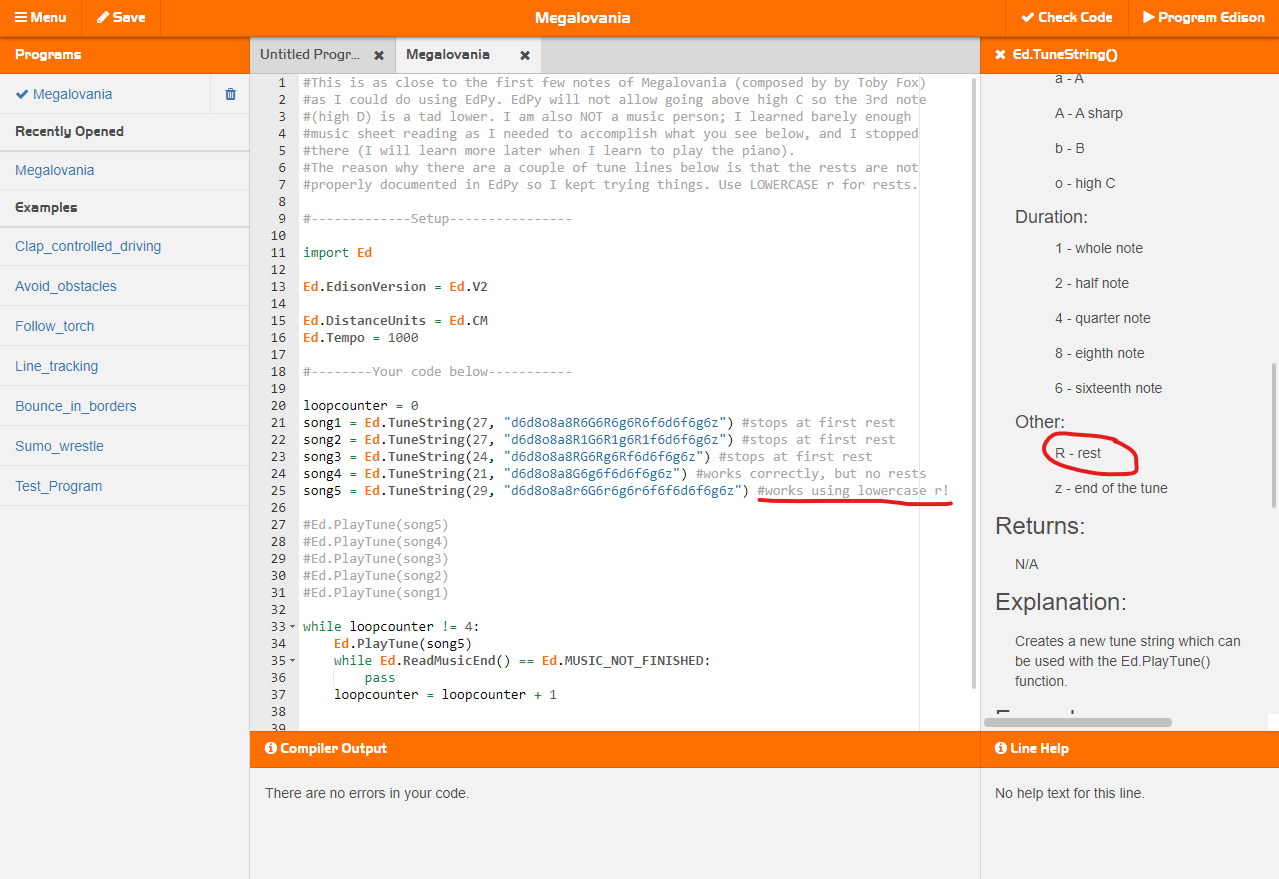Save the current program

click(x=121, y=18)
